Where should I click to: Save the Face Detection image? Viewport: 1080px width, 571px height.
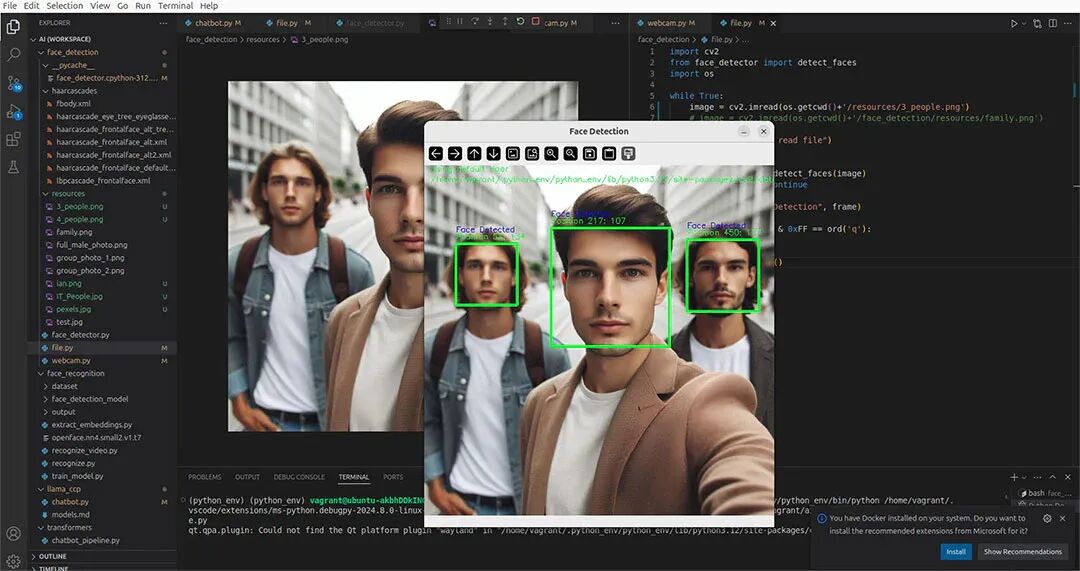coord(590,153)
